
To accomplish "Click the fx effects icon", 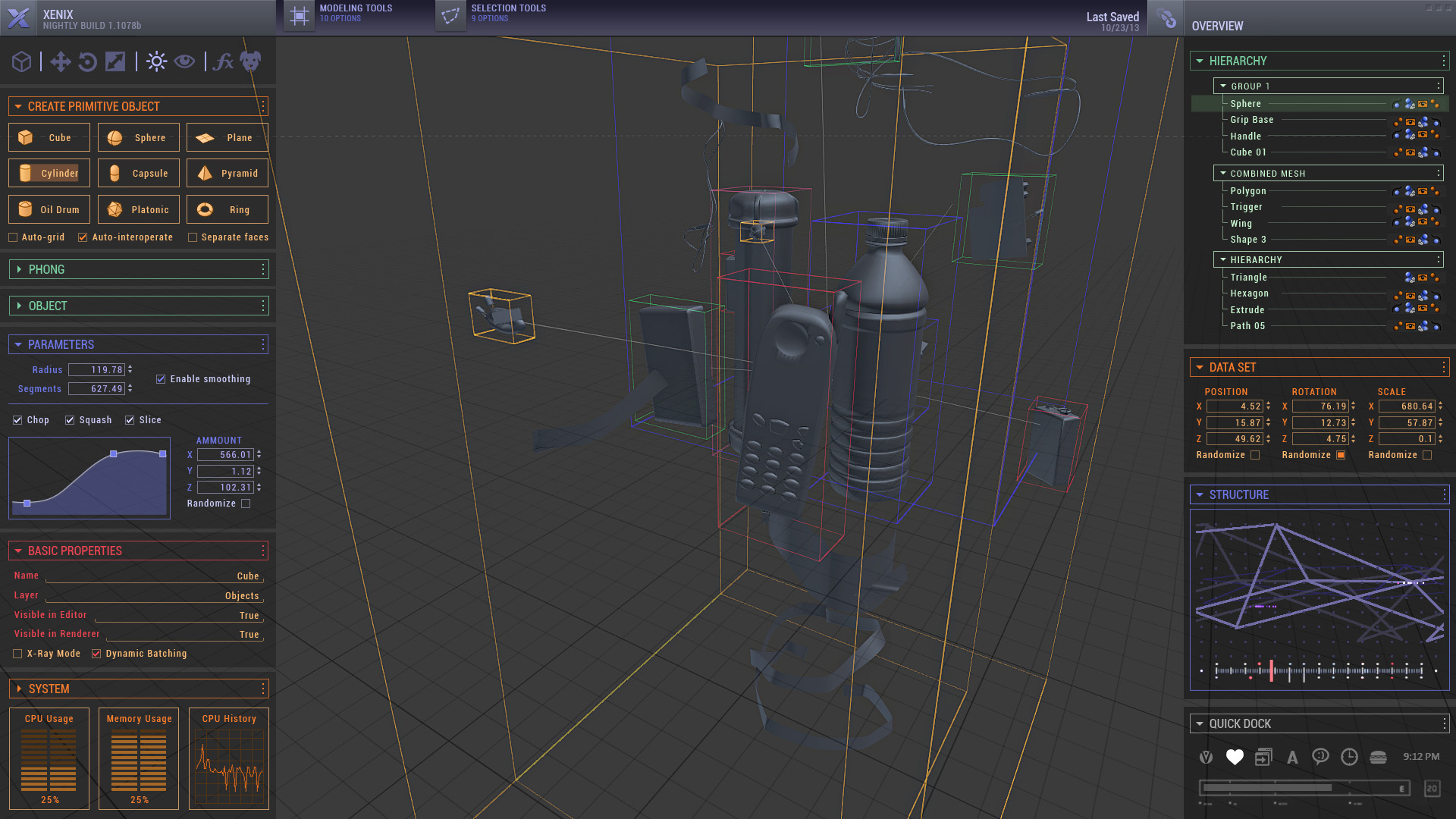I will (x=222, y=61).
